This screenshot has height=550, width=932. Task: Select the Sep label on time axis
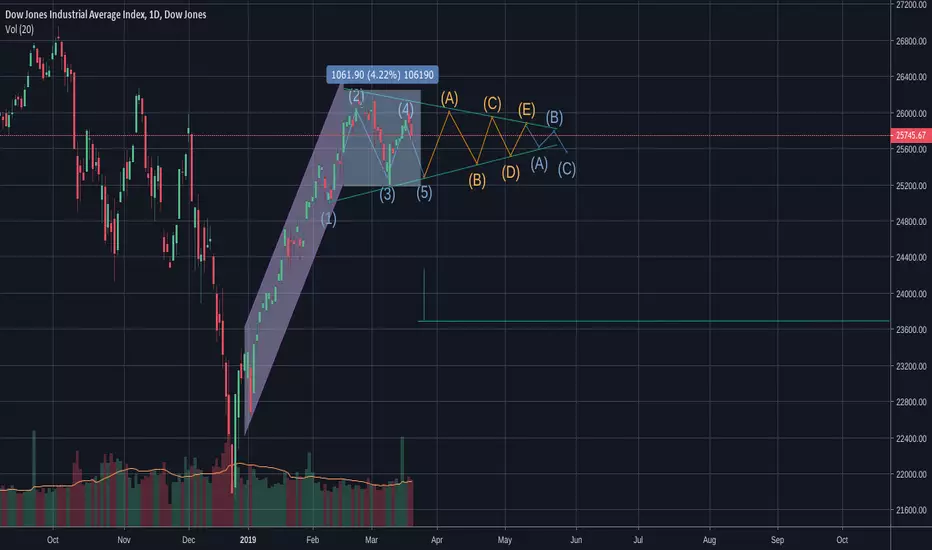777,540
